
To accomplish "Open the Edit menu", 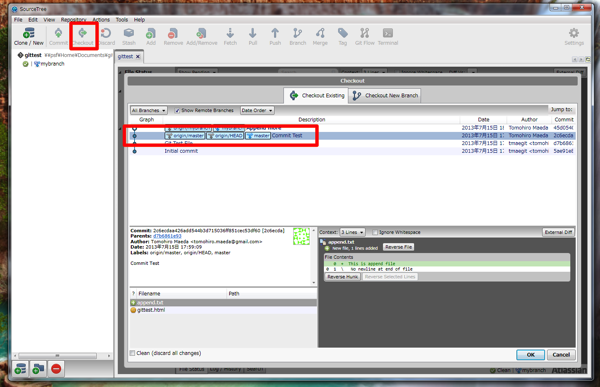I will pos(33,20).
